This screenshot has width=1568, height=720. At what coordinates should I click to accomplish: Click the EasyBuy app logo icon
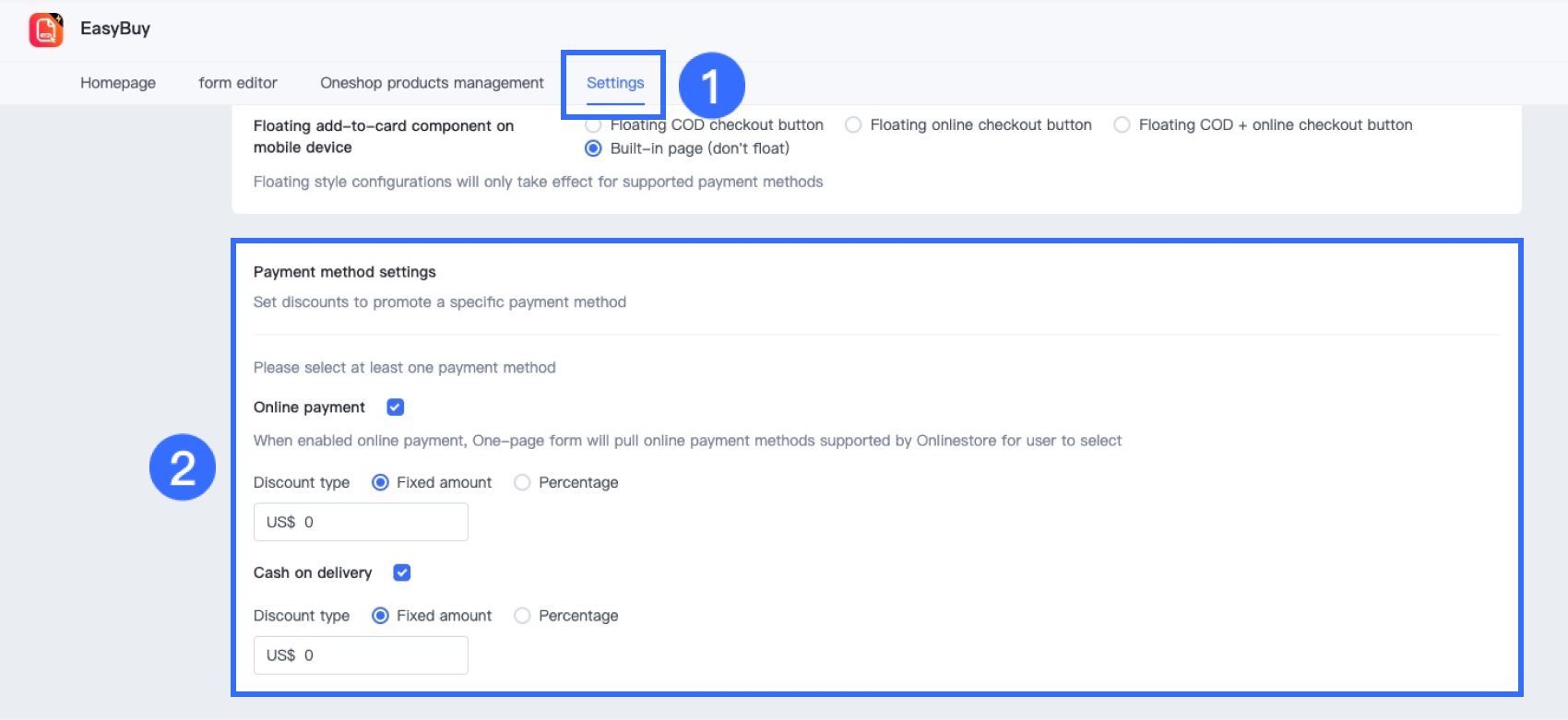pyautogui.click(x=45, y=30)
